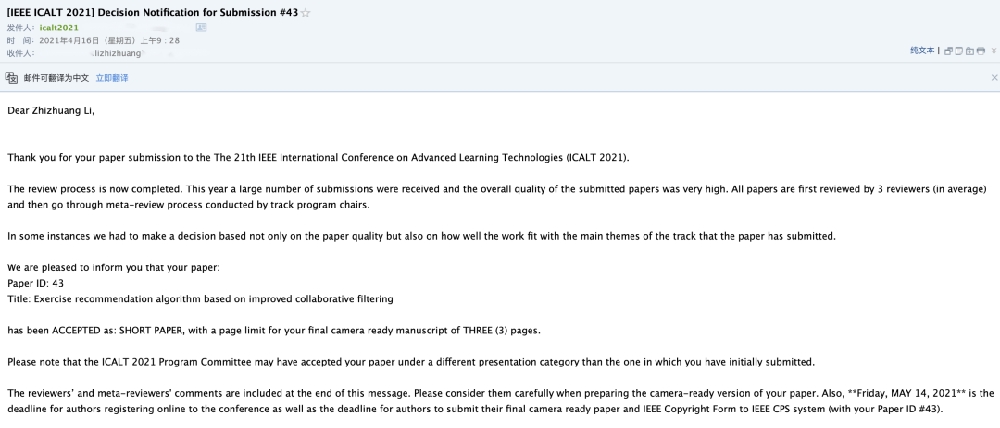Click the Dear Zhizhuang Li greeting
Viewport: 1000px width, 428px height.
pyautogui.click(x=51, y=110)
